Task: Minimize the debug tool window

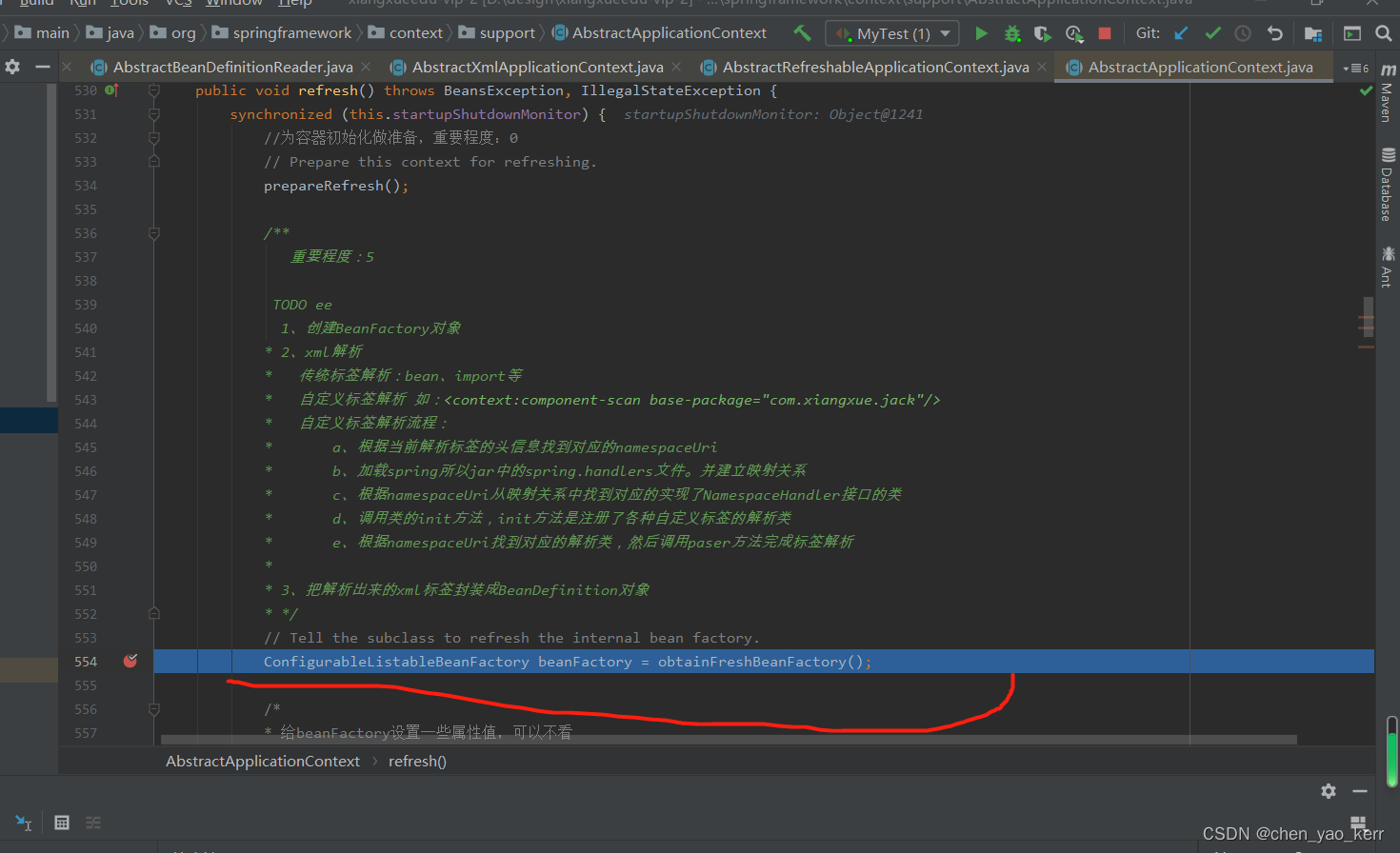Action: pyautogui.click(x=1360, y=791)
